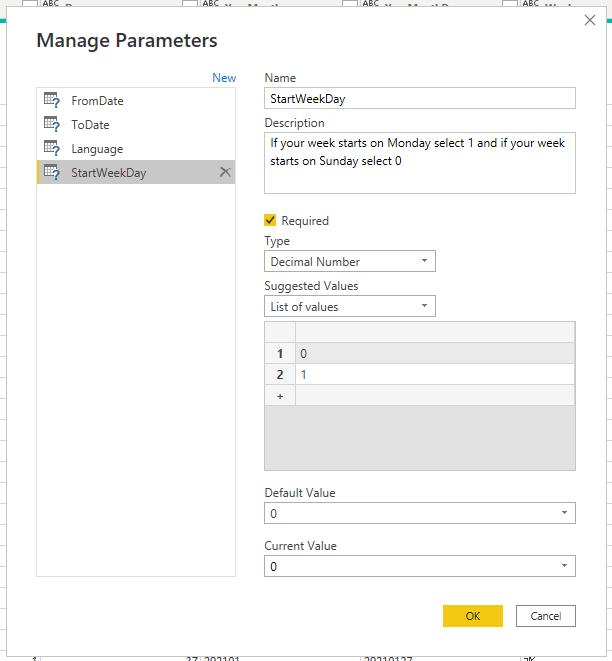Click the StartWeekDay parameter icon
The image size is (612, 661).
52,172
